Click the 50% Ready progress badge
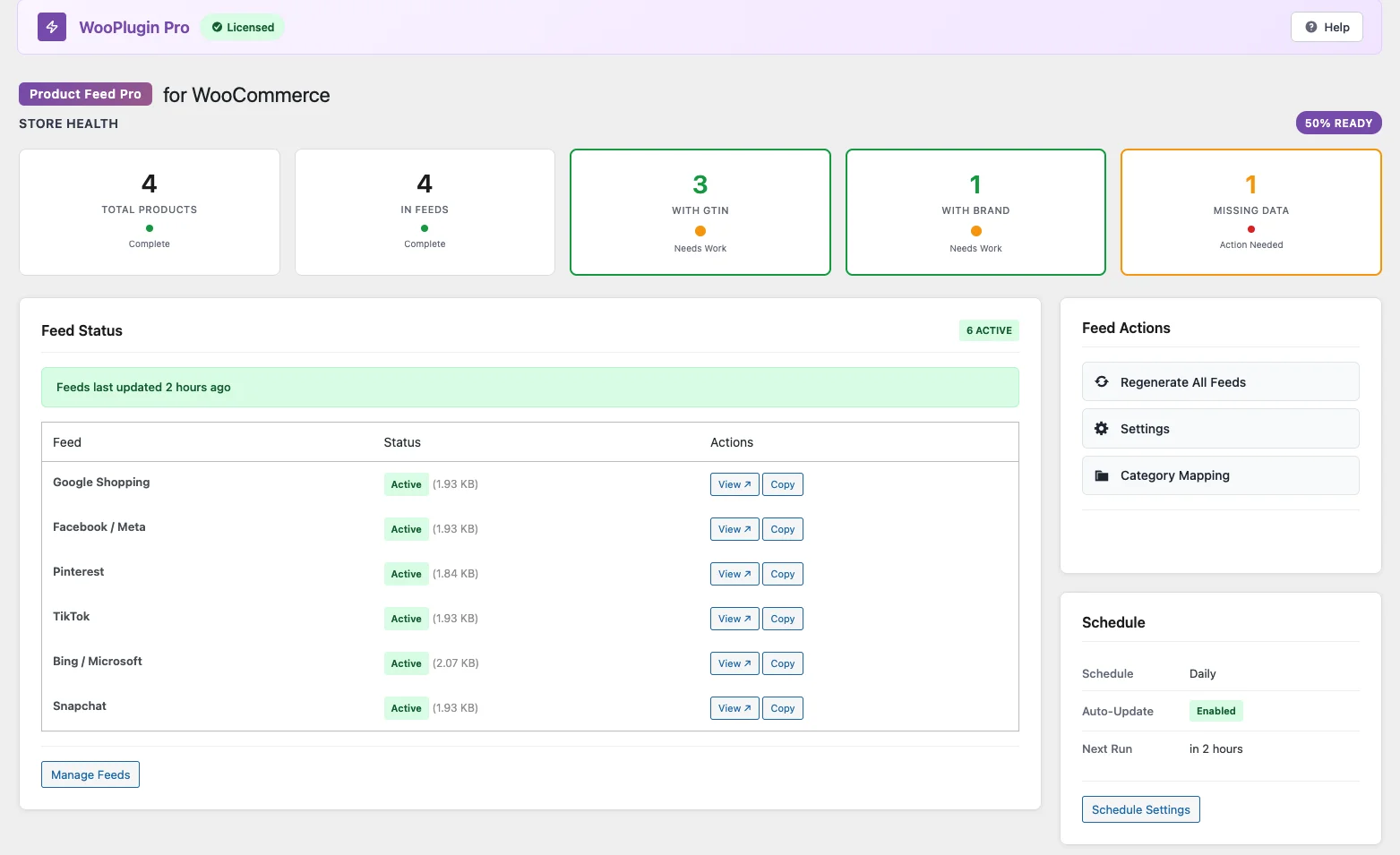The width and height of the screenshot is (1400, 855). point(1338,123)
